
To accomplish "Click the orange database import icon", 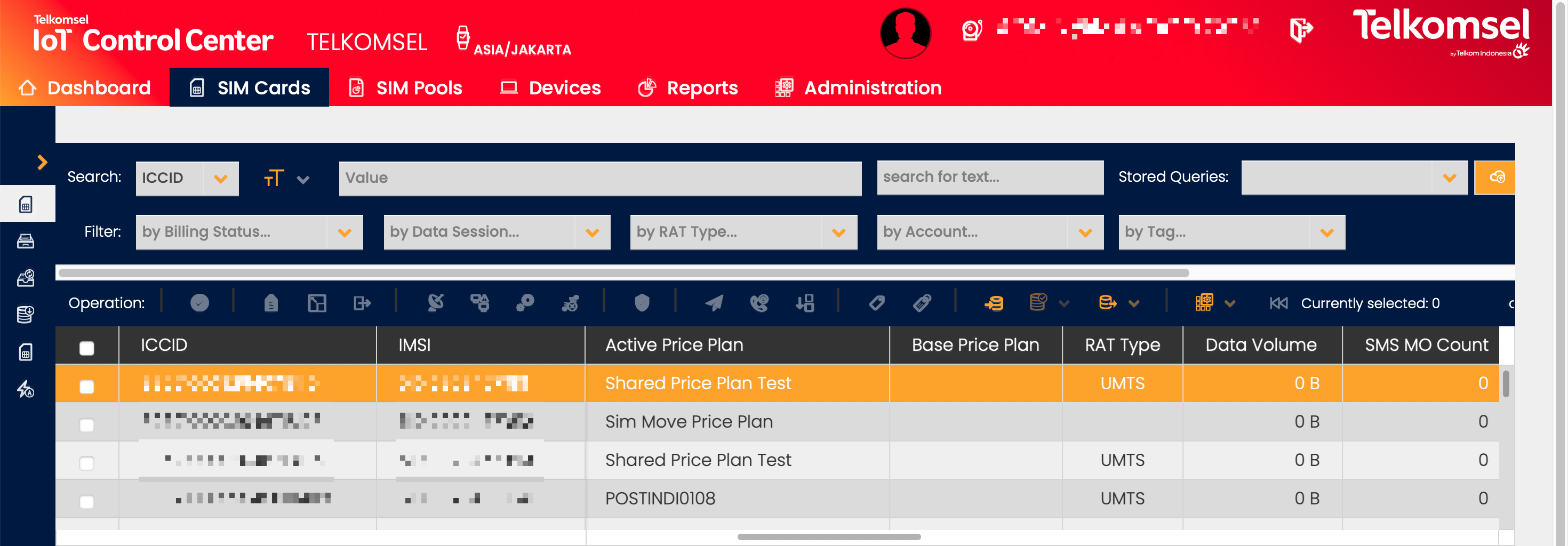I will tap(994, 302).
